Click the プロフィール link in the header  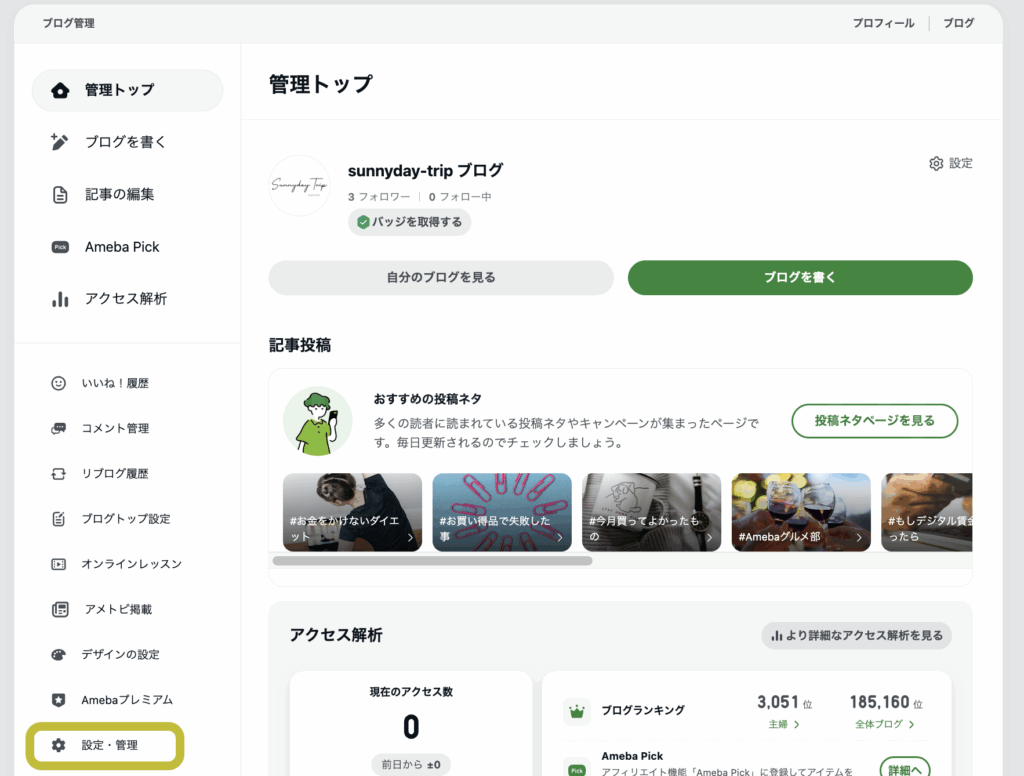[884, 23]
